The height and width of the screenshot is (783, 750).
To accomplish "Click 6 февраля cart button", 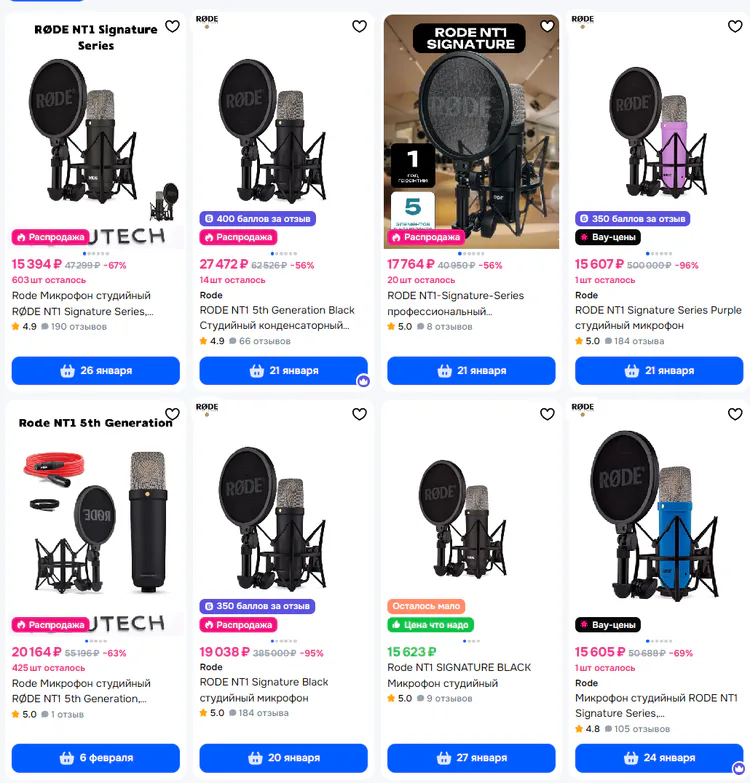I will 96,758.
